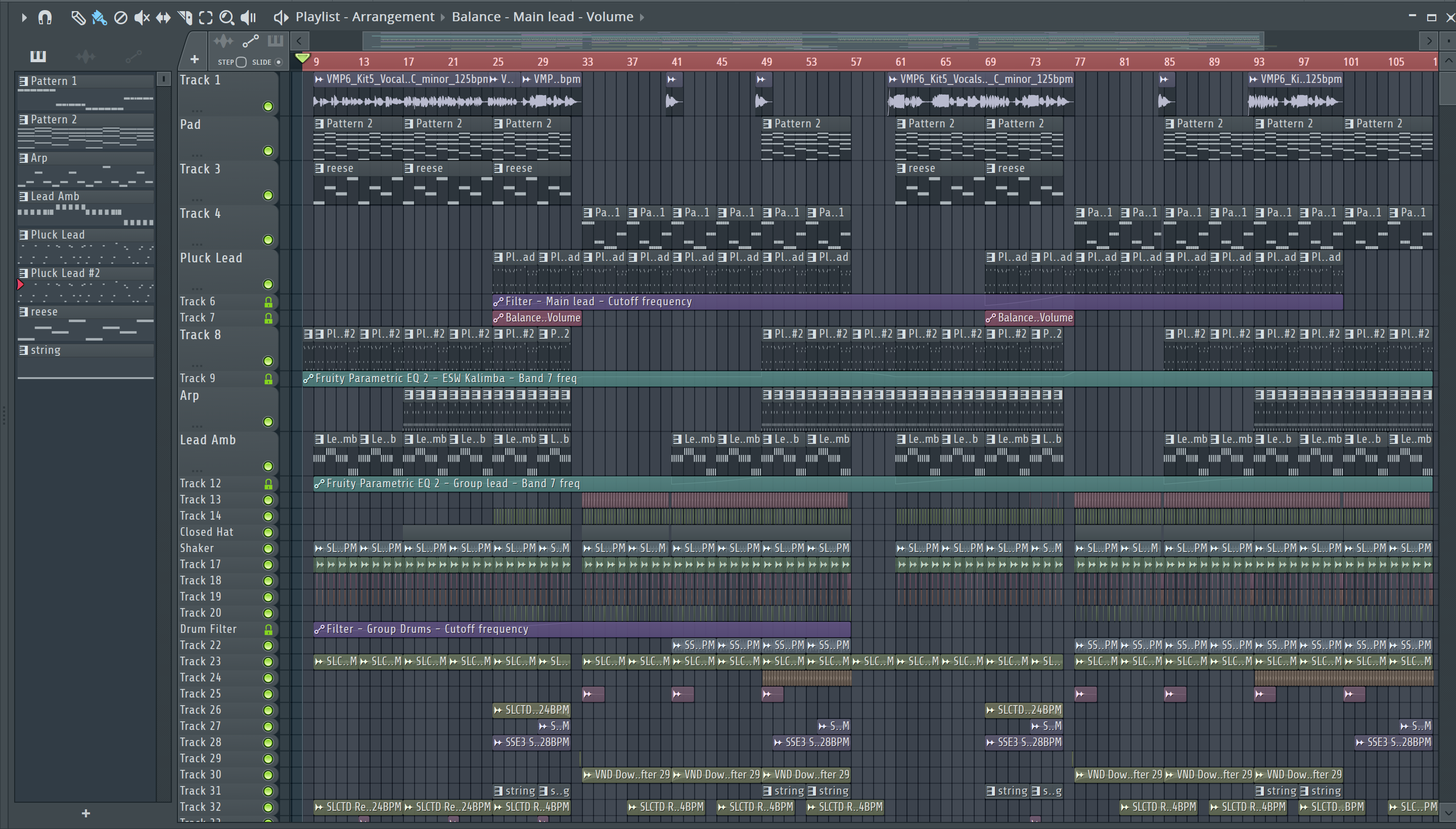Mute the Closed Hat track

(x=267, y=532)
